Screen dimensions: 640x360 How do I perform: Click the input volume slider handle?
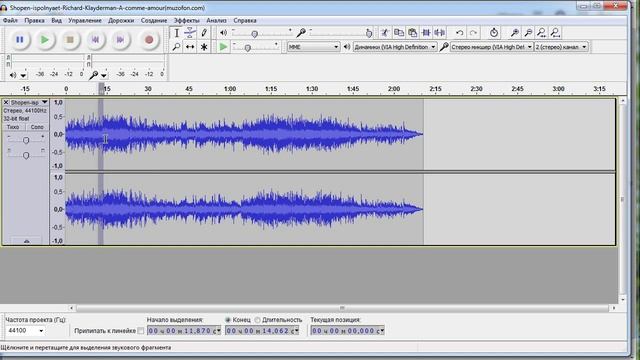(369, 34)
